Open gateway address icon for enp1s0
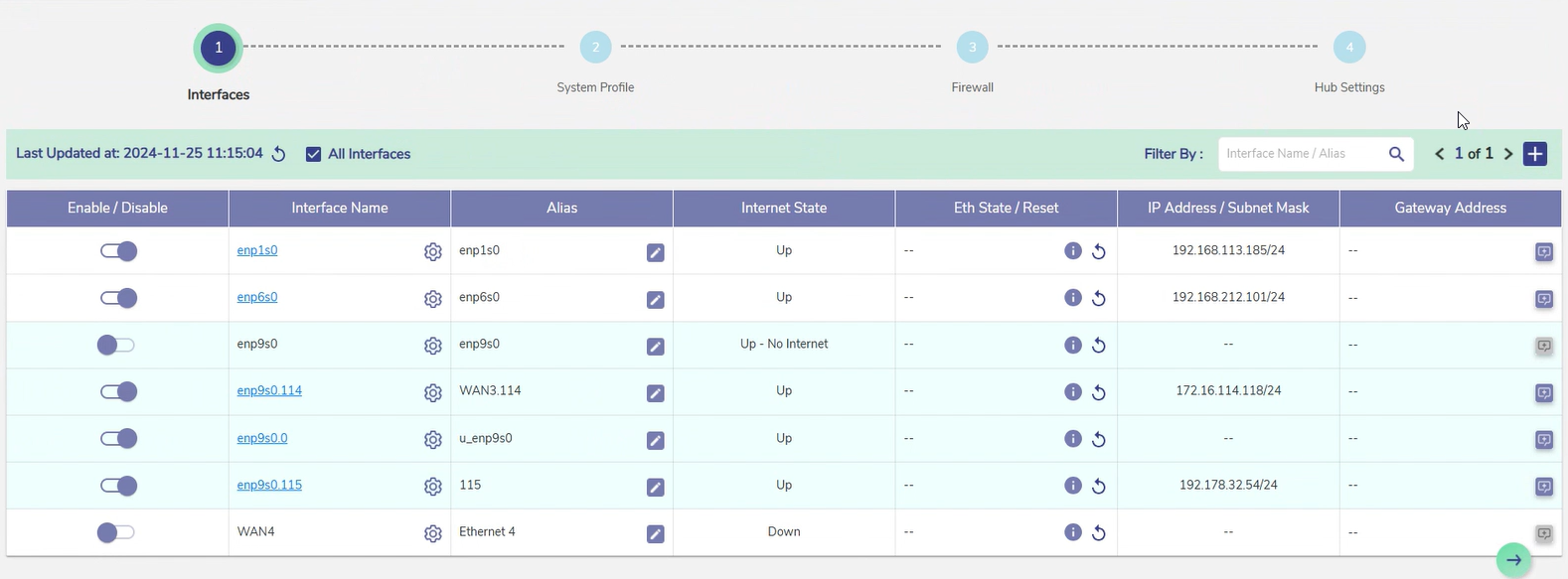 click(x=1543, y=252)
